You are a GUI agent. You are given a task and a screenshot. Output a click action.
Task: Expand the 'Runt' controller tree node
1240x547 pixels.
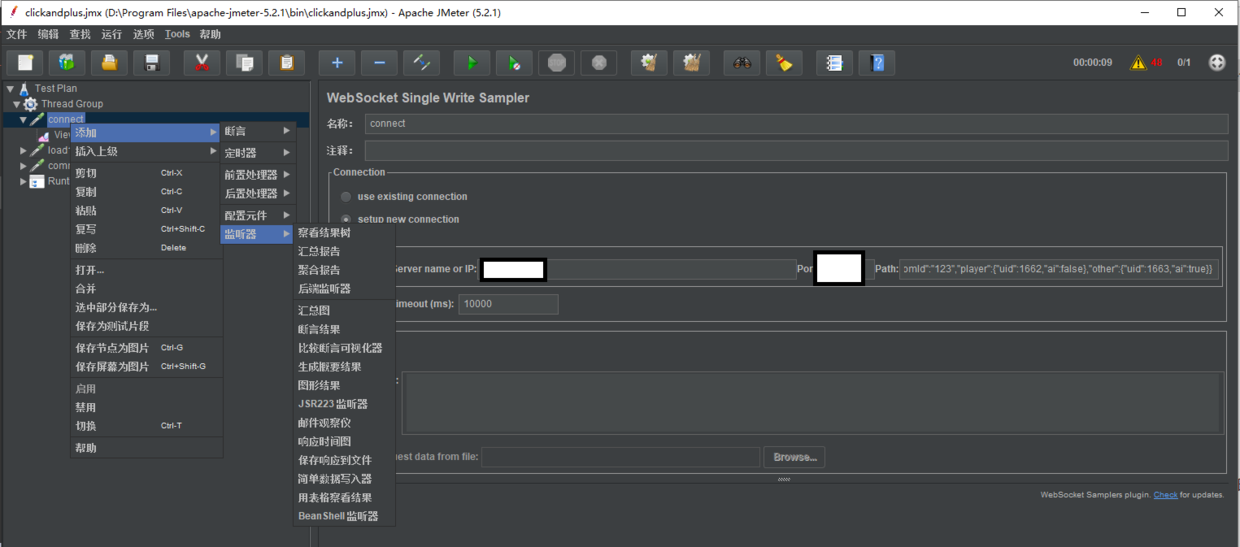[24, 181]
